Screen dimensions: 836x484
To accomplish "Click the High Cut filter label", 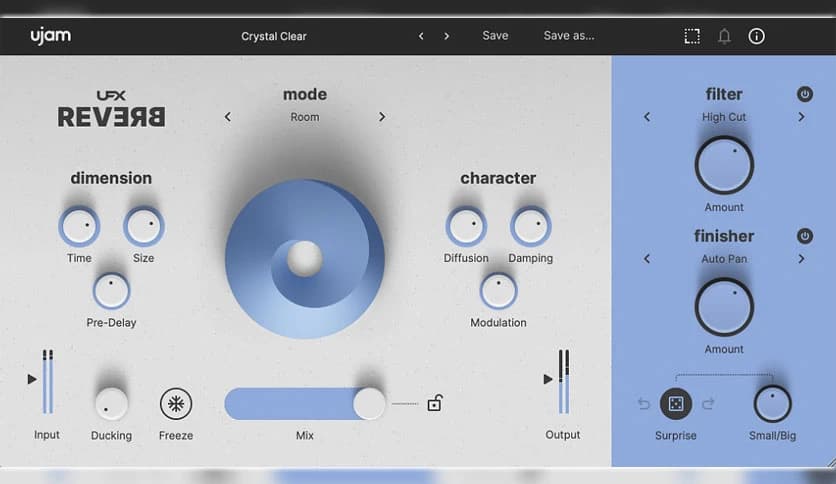I will (x=724, y=117).
